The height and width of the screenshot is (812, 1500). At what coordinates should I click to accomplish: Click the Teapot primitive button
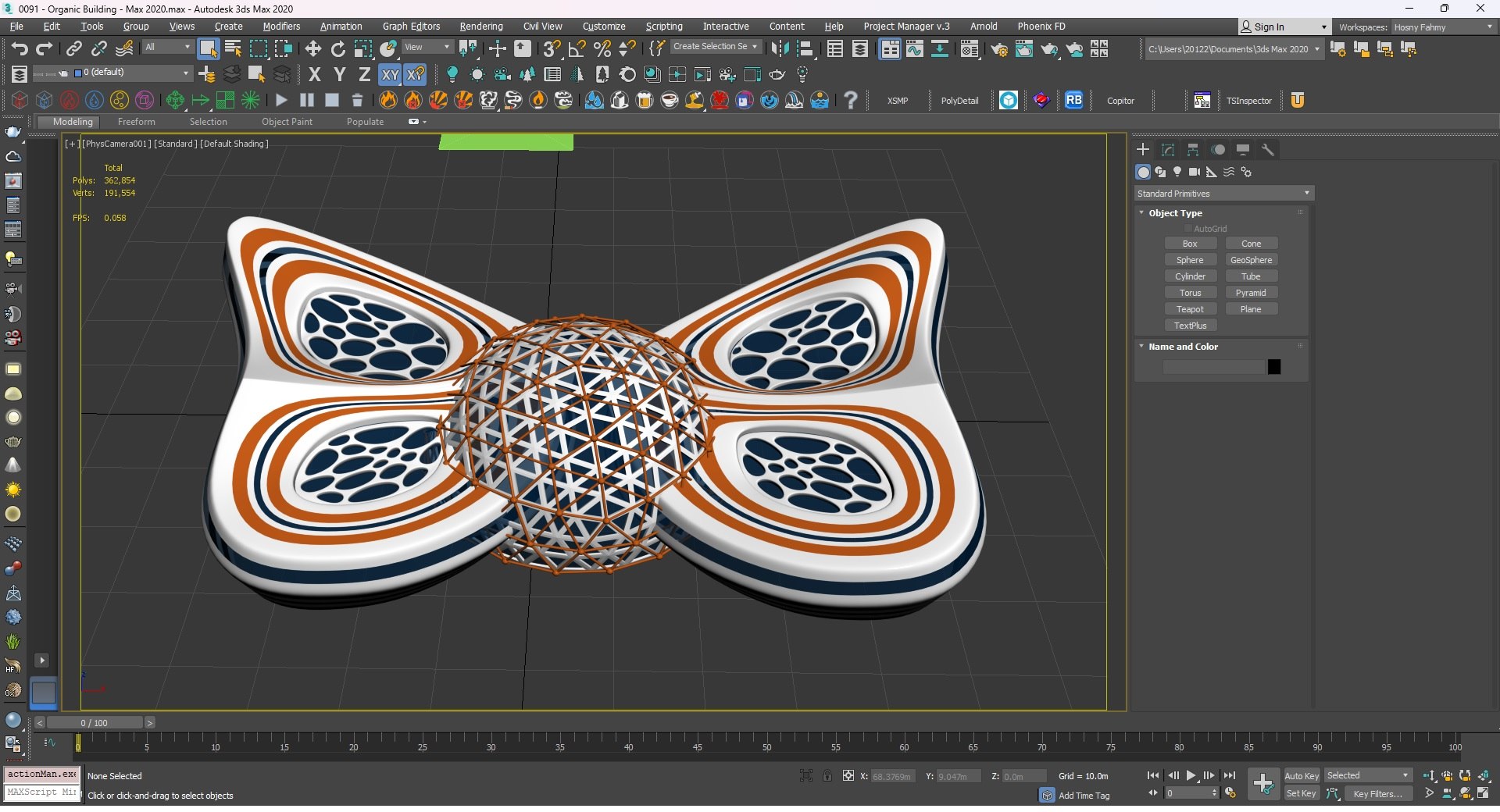click(1190, 309)
